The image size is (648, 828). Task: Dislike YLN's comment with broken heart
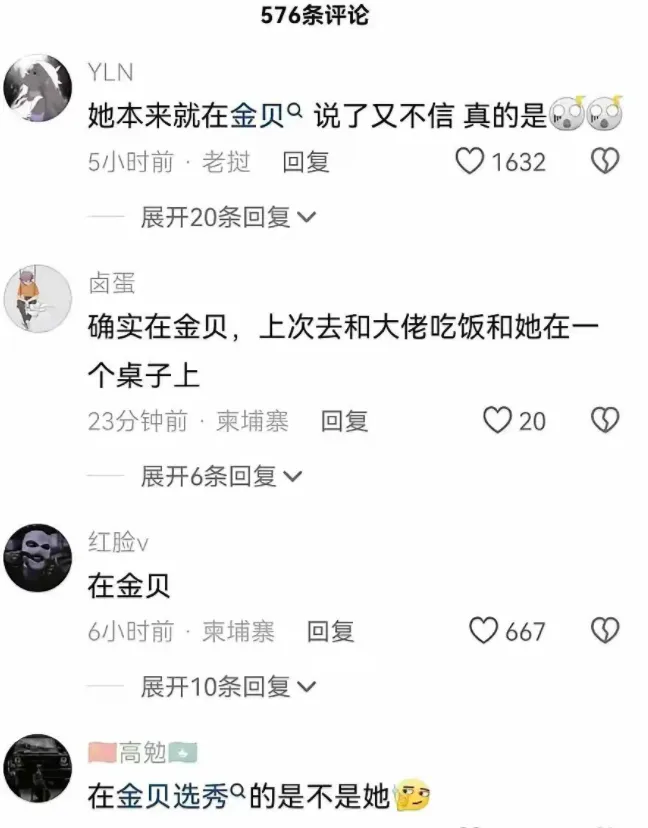click(605, 161)
